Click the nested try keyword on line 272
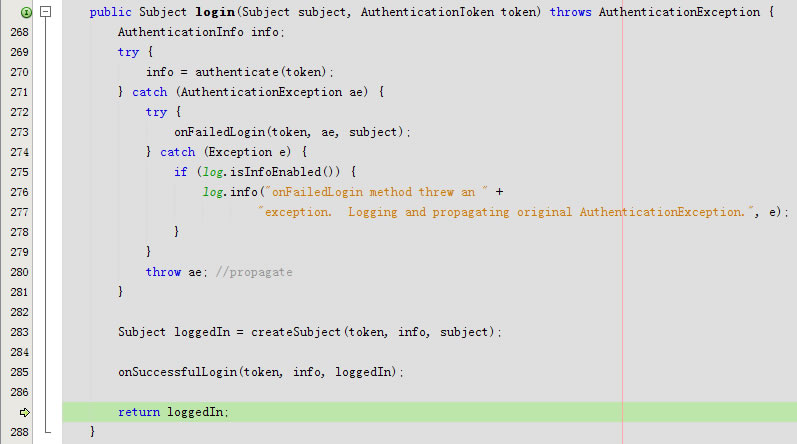The image size is (797, 444). (156, 112)
